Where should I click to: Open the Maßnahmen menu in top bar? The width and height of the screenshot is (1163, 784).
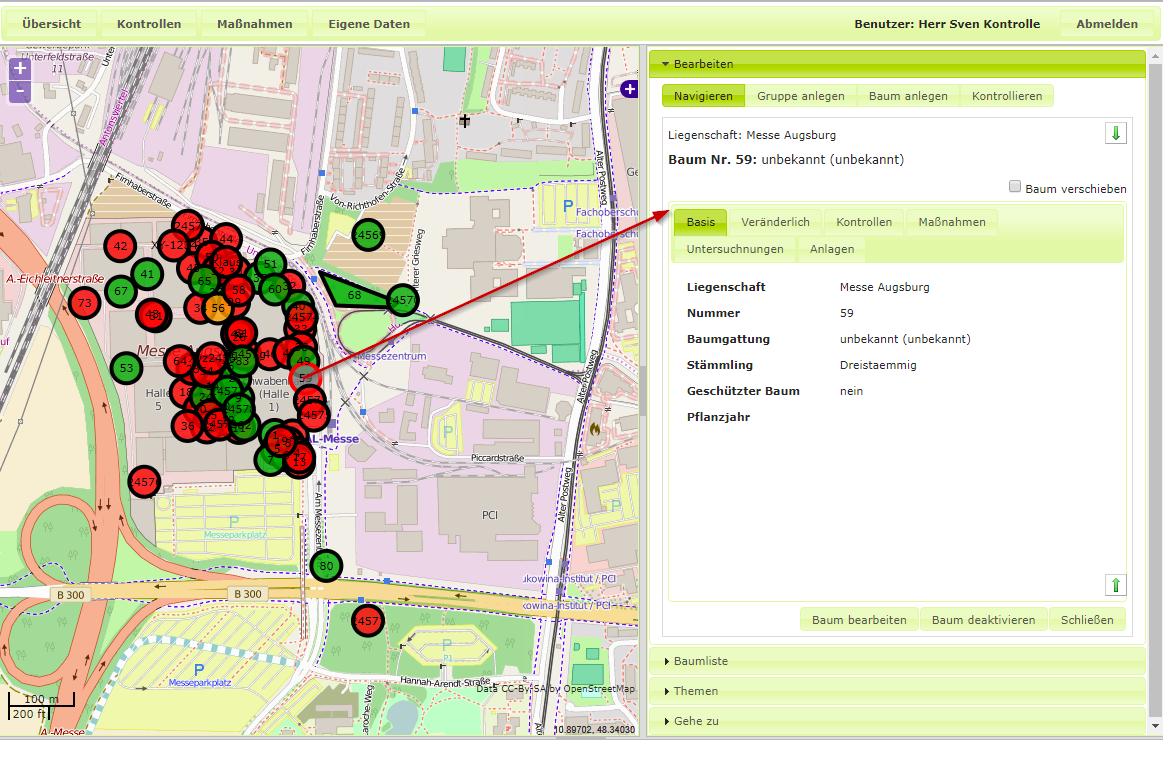tap(254, 24)
